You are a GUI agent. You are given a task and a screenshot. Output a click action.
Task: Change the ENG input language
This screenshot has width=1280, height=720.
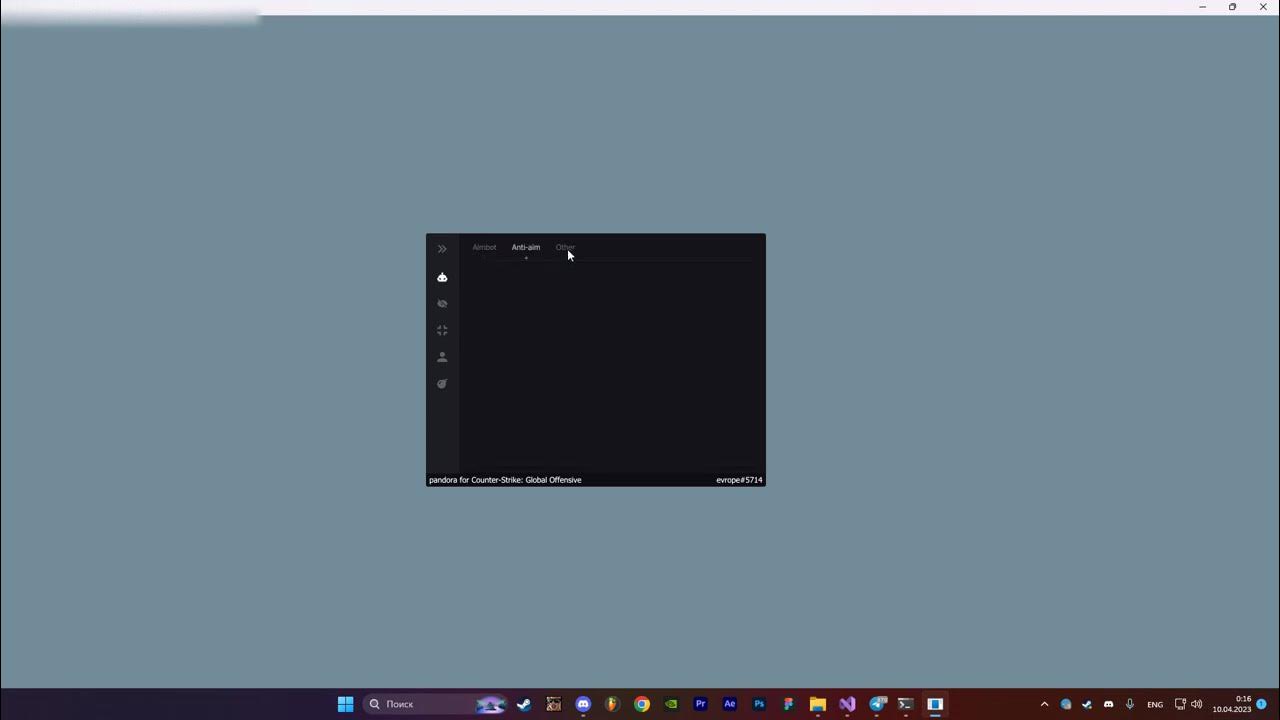click(1155, 704)
